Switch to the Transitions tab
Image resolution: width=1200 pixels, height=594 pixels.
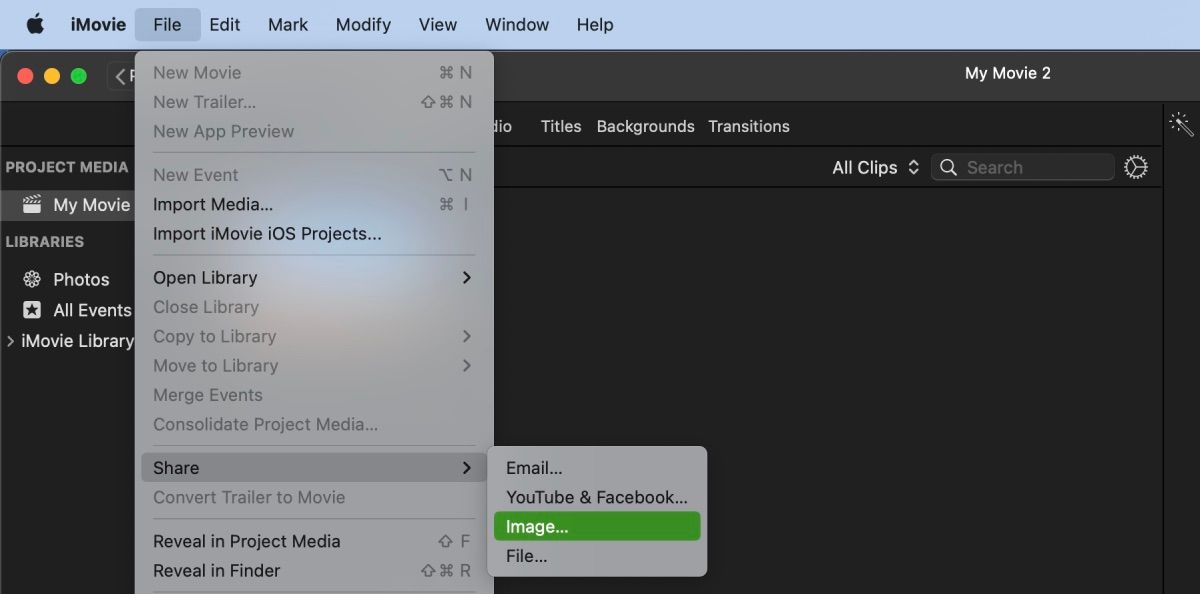pos(749,126)
